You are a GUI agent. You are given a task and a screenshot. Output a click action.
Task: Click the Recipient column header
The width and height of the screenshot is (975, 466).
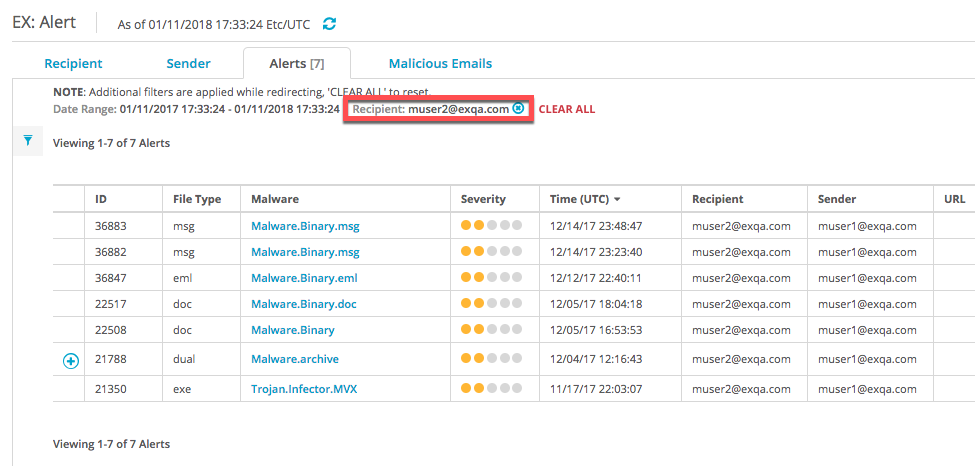click(718, 200)
